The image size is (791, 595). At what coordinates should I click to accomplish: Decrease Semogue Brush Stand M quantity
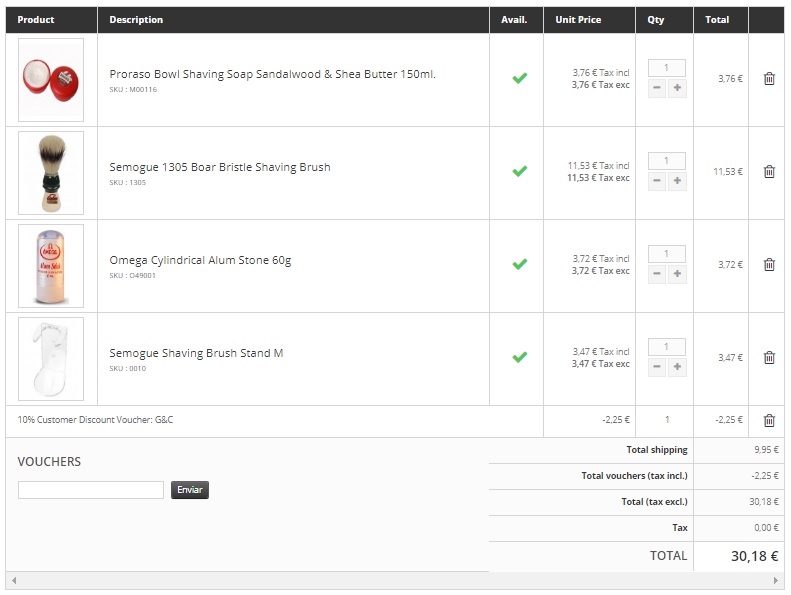coord(656,366)
